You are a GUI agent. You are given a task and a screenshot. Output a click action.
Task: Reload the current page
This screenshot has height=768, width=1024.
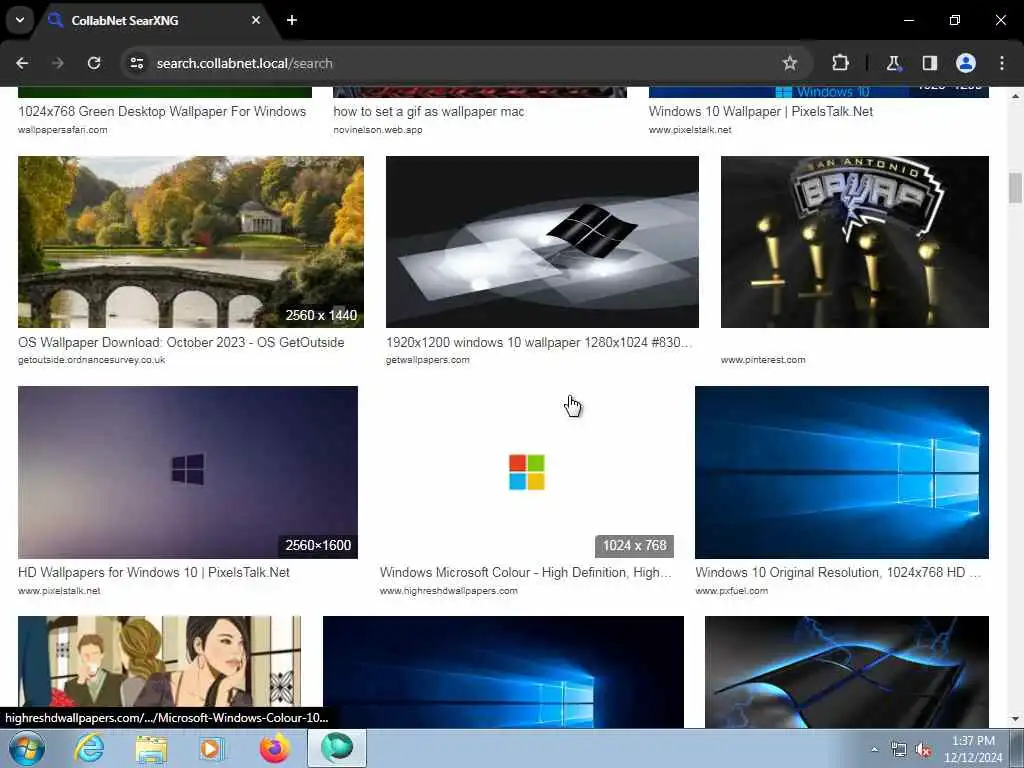(94, 63)
